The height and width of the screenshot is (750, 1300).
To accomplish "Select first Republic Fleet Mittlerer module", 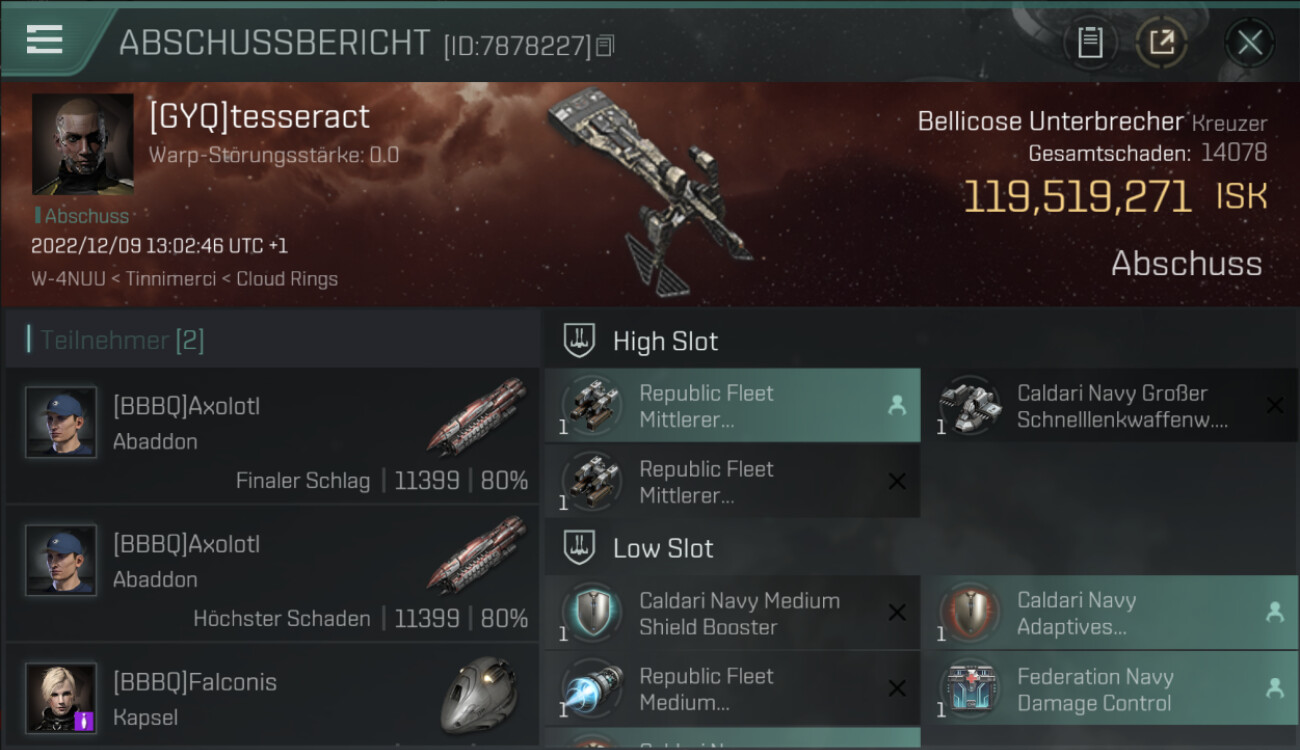I will pyautogui.click(x=732, y=405).
